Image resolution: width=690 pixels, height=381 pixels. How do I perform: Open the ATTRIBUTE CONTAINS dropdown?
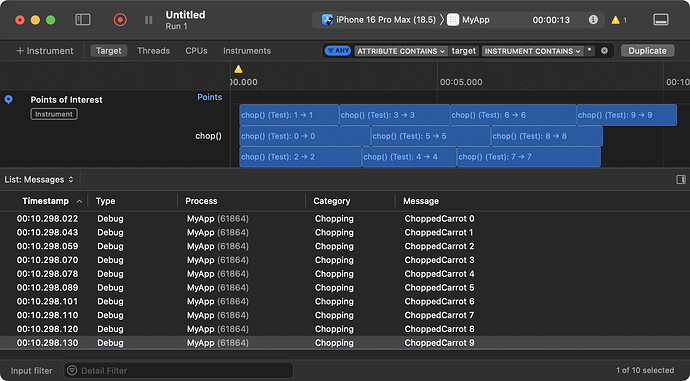pyautogui.click(x=401, y=51)
